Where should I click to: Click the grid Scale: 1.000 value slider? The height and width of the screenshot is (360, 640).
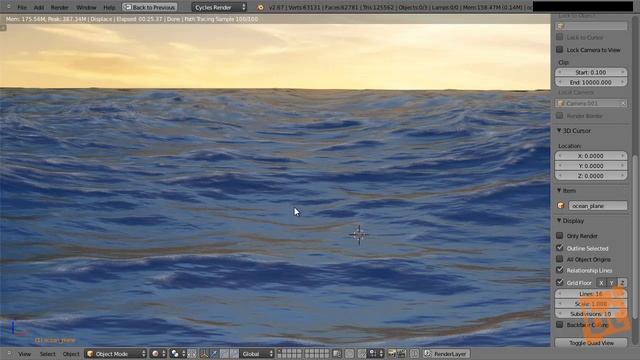[591, 304]
